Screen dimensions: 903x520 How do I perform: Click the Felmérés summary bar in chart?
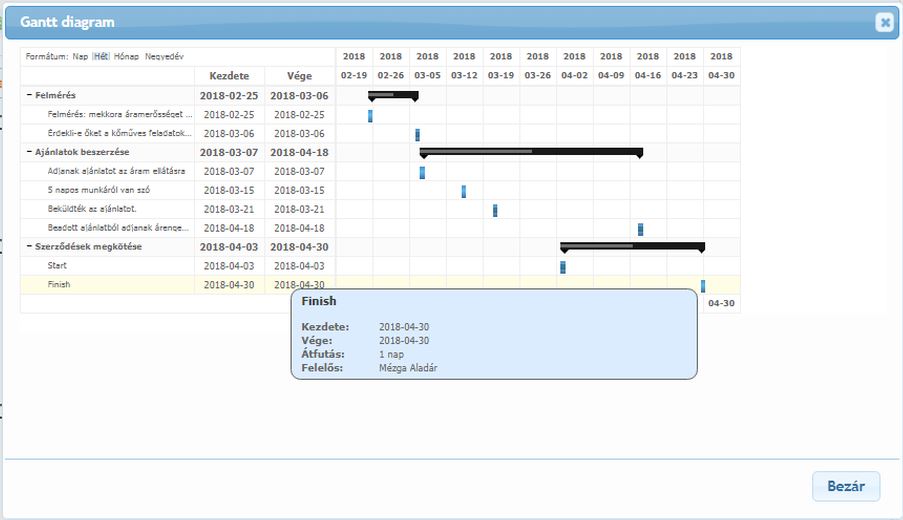click(x=393, y=95)
